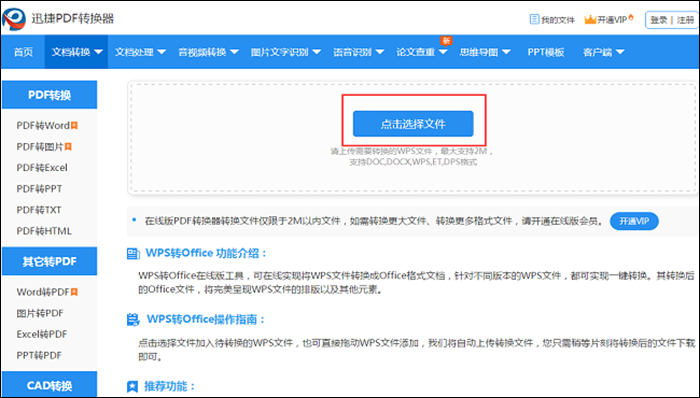
Task: Click the PDF转换 sidebar header
Action: 50,95
